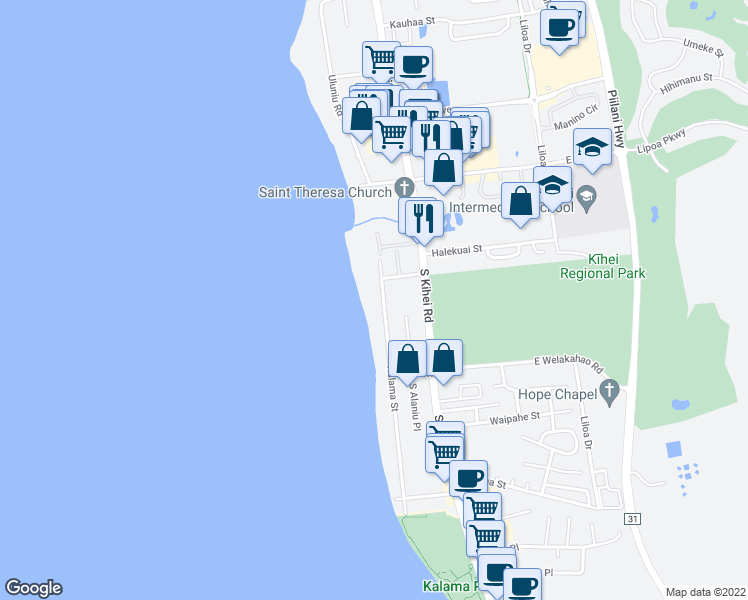Click the school pin beside Intermediate School label
The height and width of the screenshot is (600, 748).
tap(587, 199)
